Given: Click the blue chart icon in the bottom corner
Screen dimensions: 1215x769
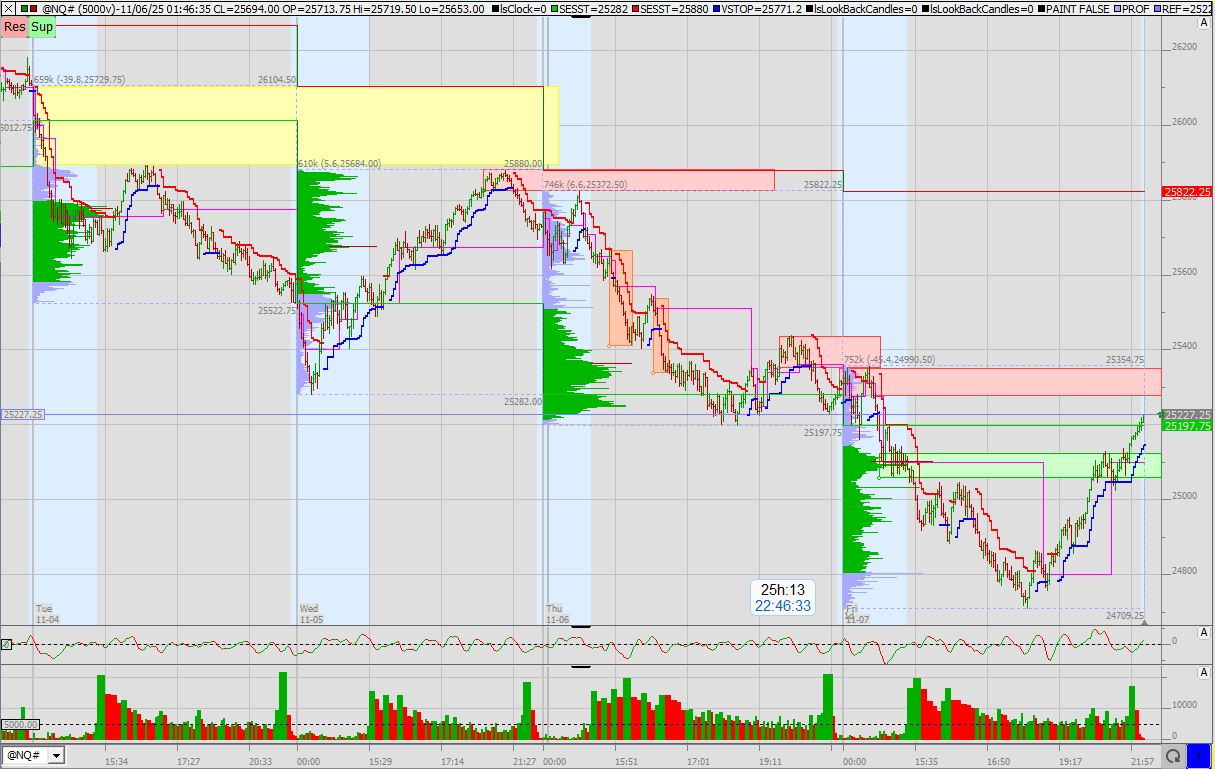Looking at the screenshot, I should [x=1199, y=755].
